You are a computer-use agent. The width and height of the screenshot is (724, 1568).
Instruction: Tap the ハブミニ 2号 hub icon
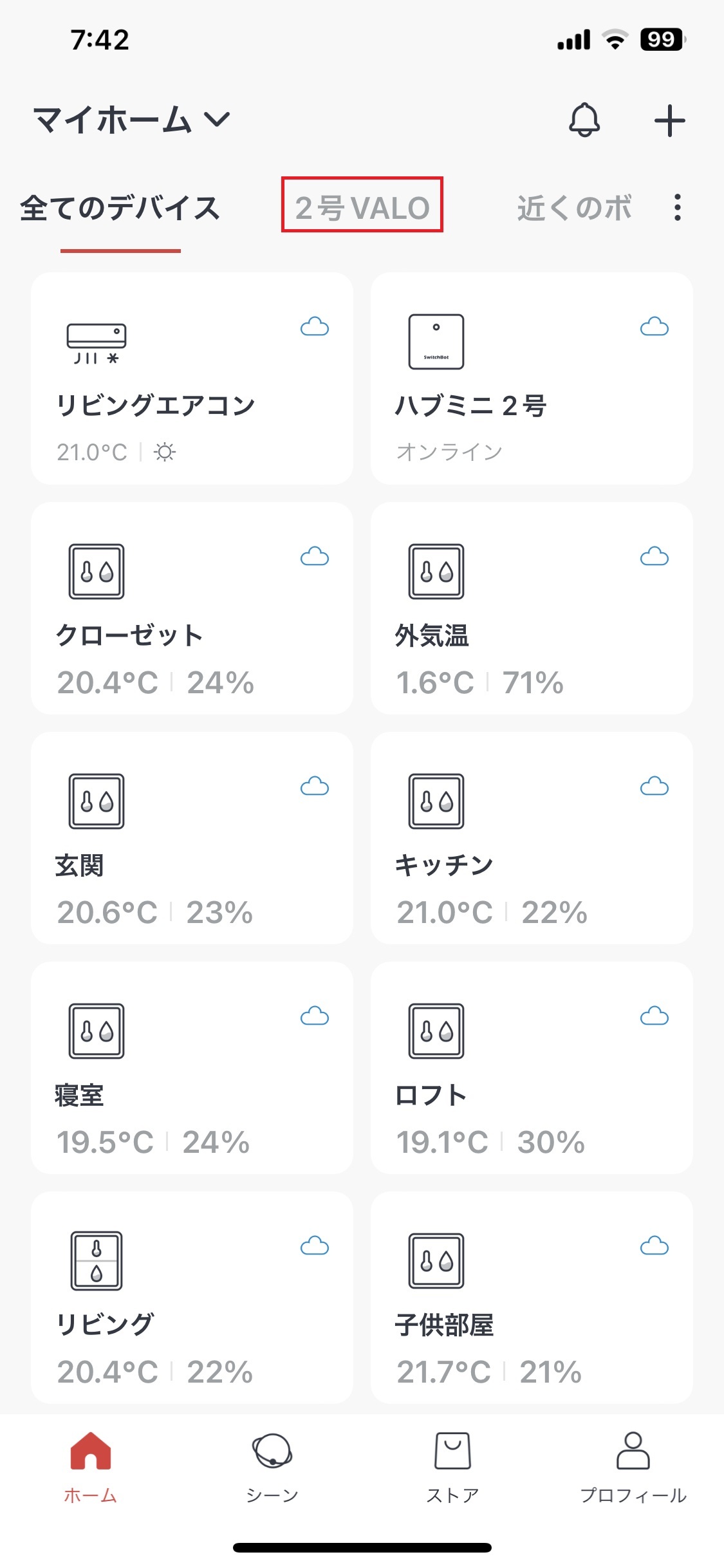pos(436,342)
